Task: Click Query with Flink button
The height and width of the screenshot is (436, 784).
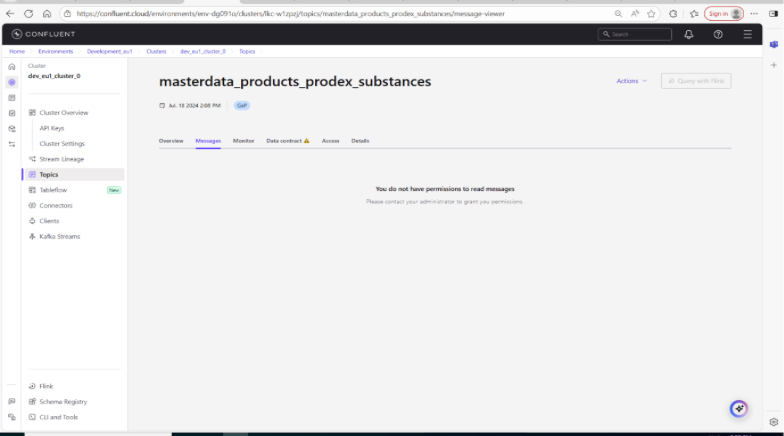Action: tap(696, 81)
